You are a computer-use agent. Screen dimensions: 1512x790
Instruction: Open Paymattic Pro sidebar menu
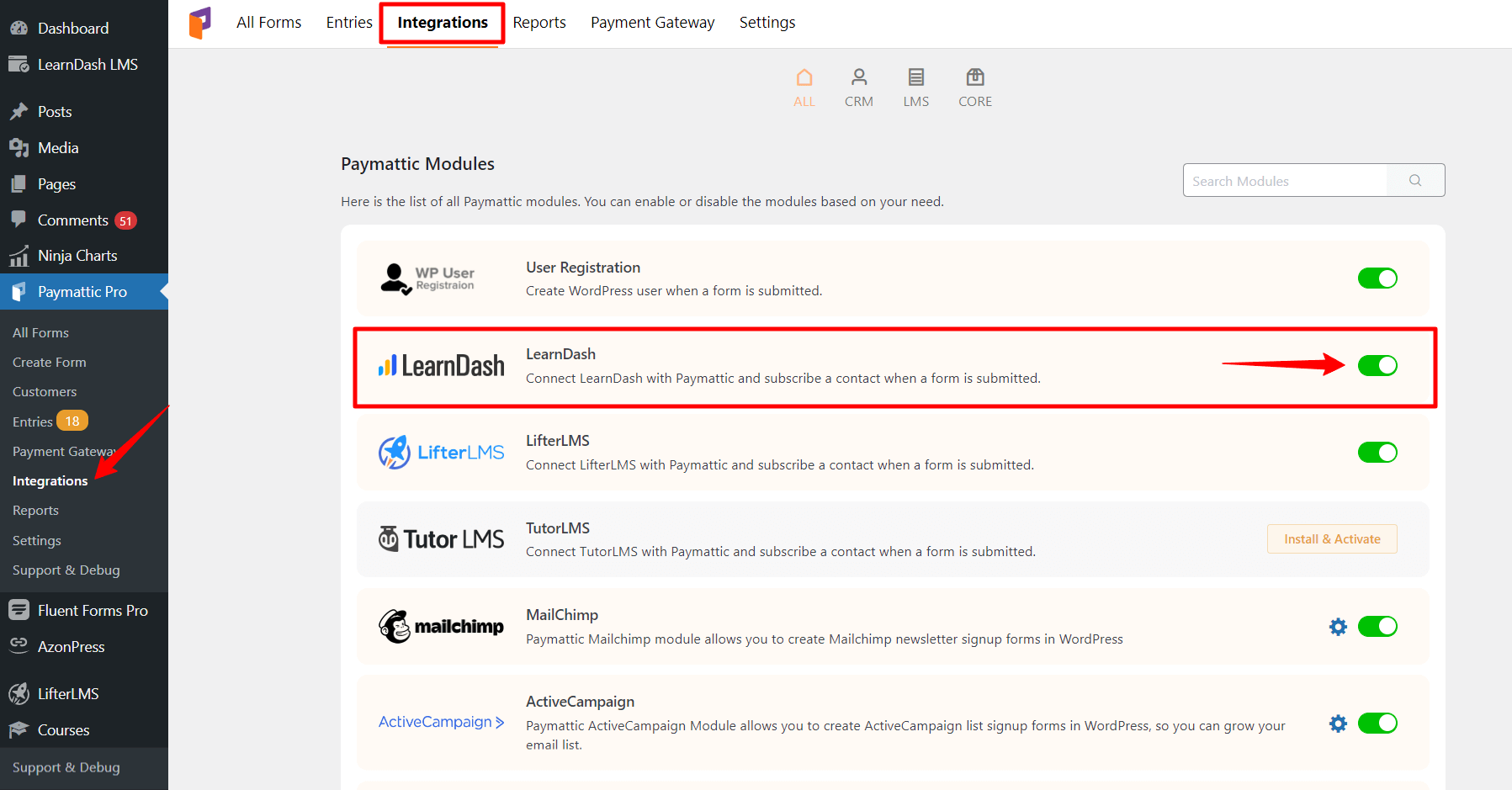click(x=84, y=292)
